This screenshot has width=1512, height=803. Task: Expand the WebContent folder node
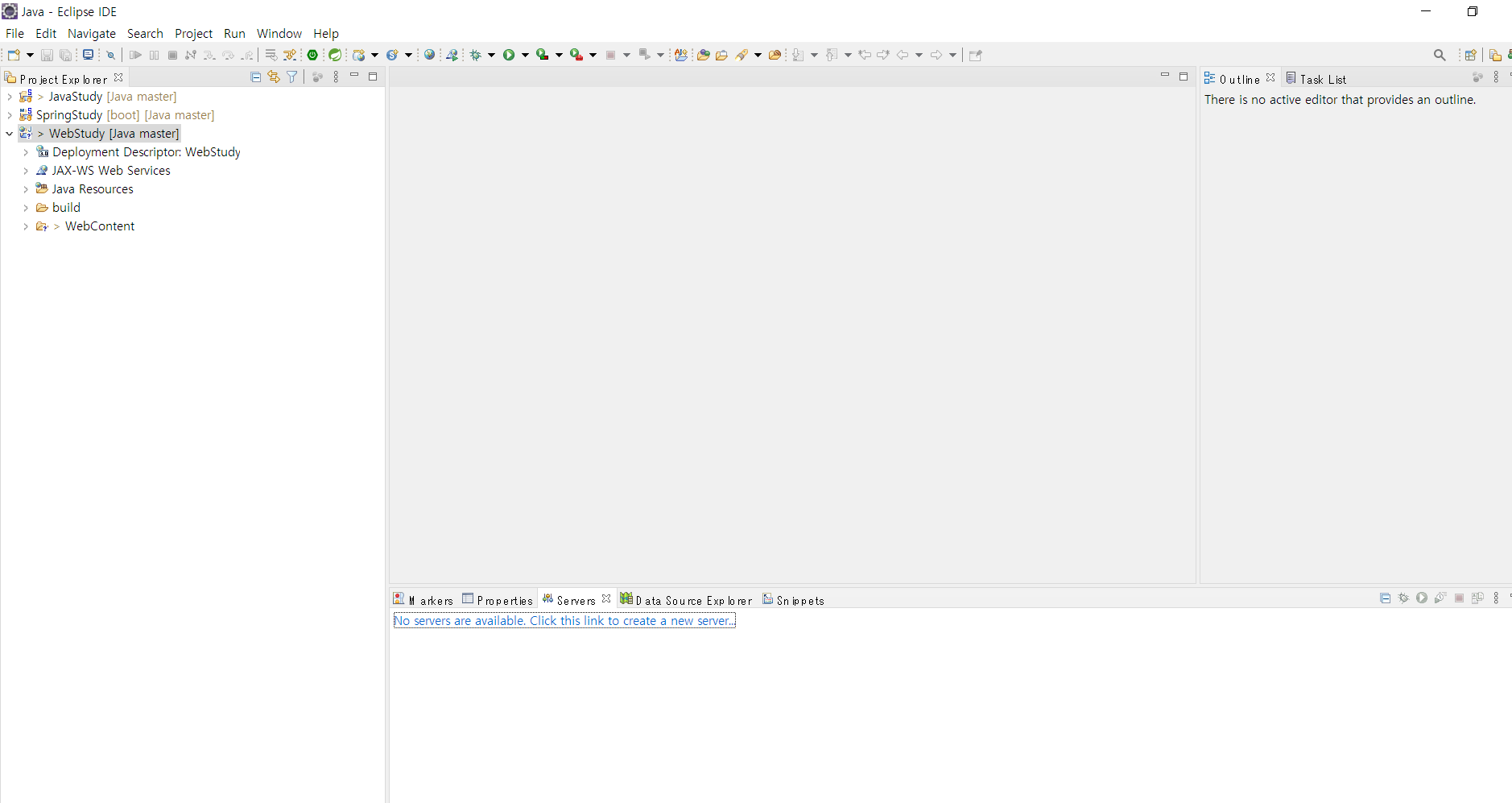[26, 226]
